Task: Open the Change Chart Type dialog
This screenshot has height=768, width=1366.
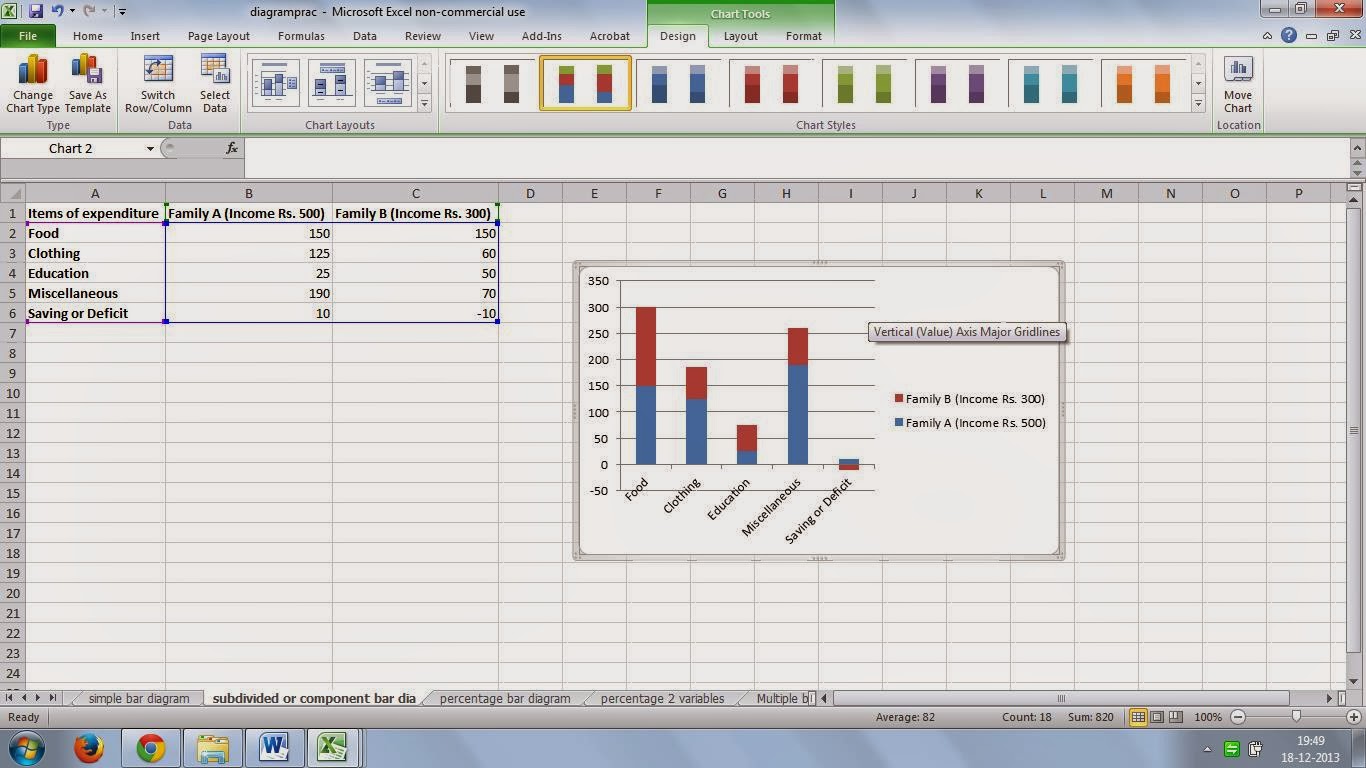Action: point(32,80)
